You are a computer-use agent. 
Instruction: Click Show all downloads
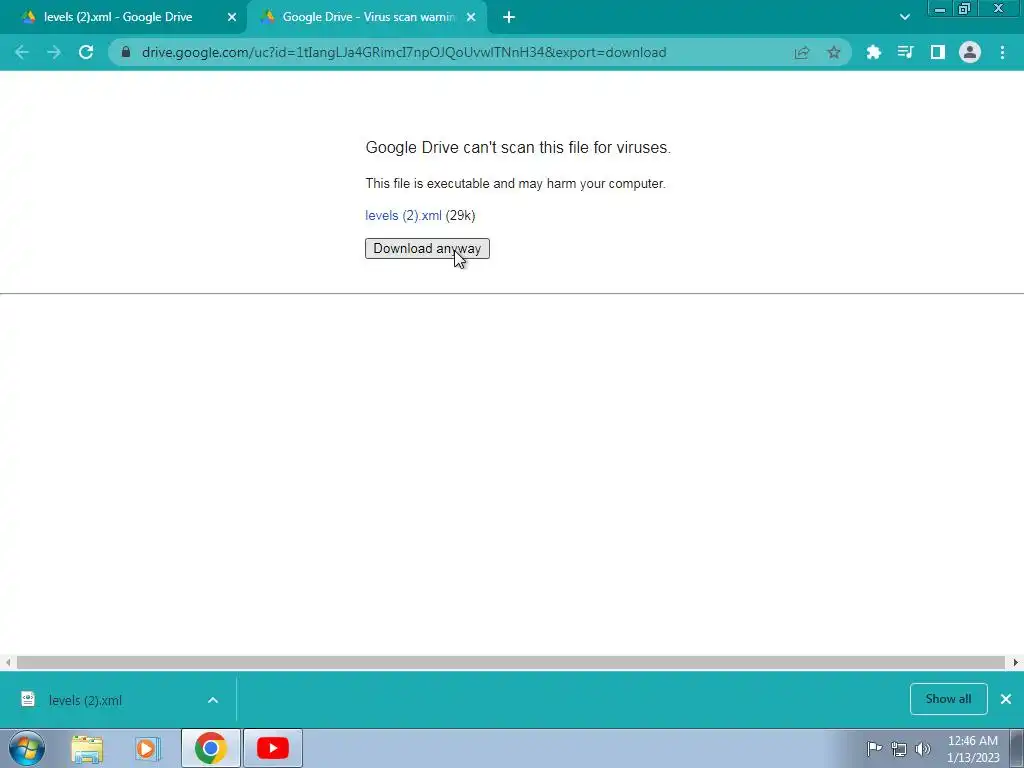coord(948,699)
